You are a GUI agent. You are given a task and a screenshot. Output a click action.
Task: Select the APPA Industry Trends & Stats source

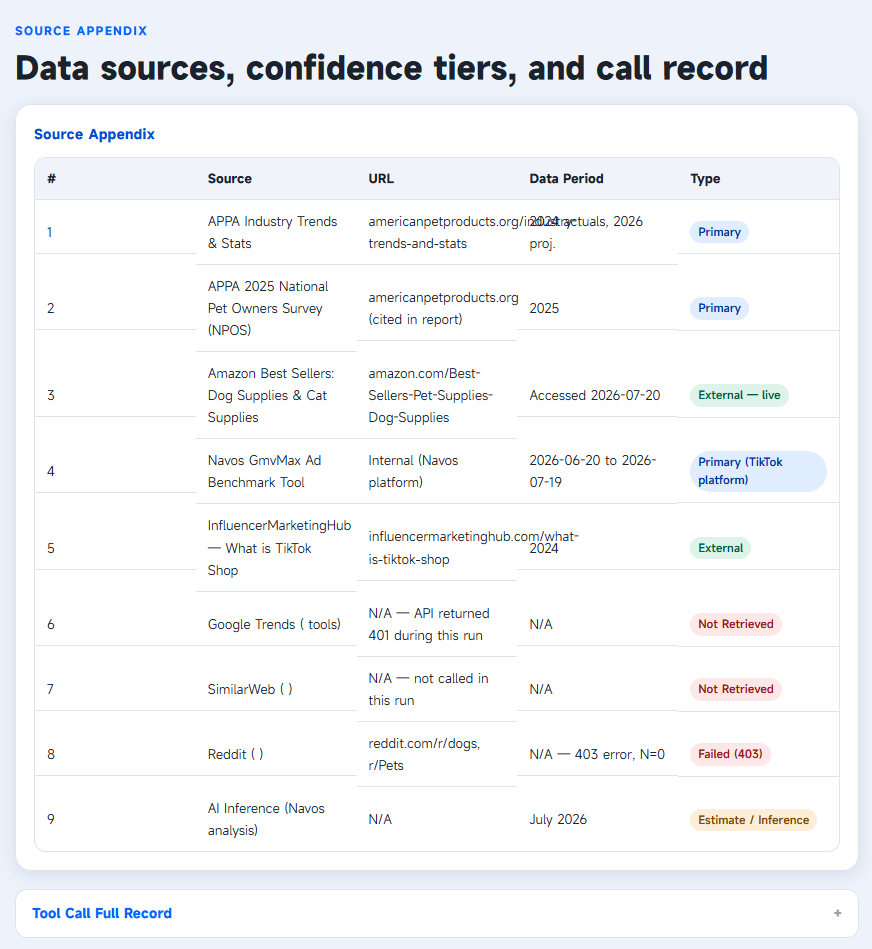coord(272,232)
